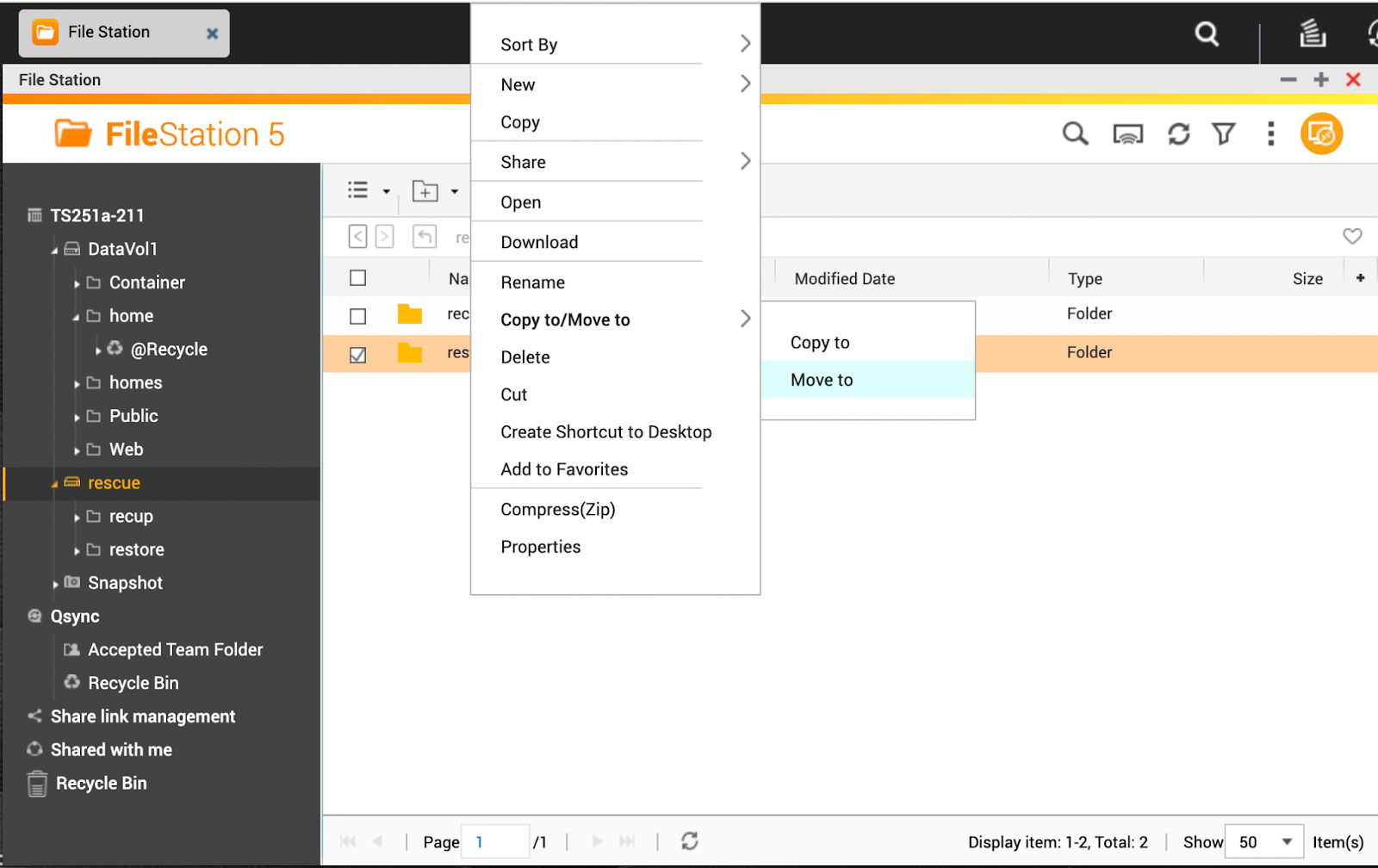This screenshot has height=868, width=1378.
Task: Click the orange remote mount icon
Action: coord(1321,133)
